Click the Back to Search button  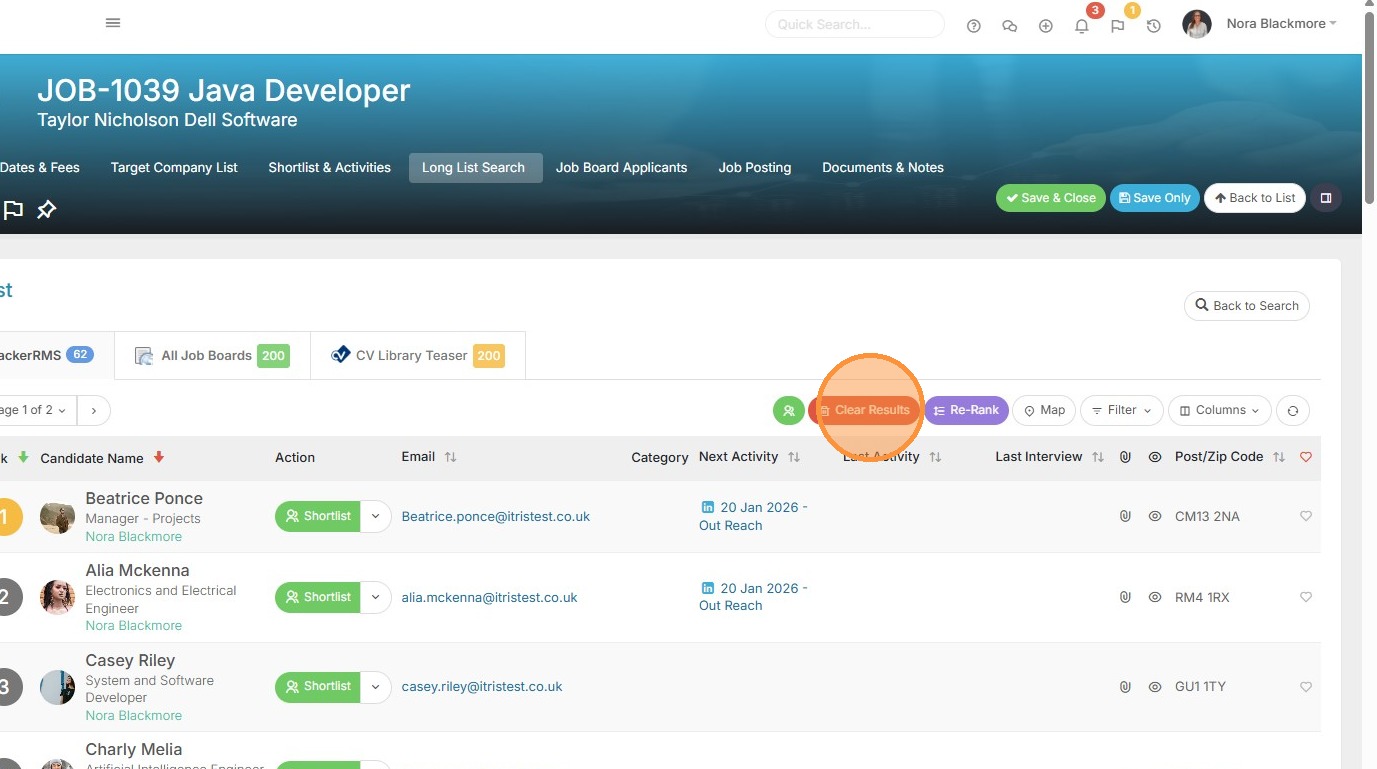[x=1247, y=306]
